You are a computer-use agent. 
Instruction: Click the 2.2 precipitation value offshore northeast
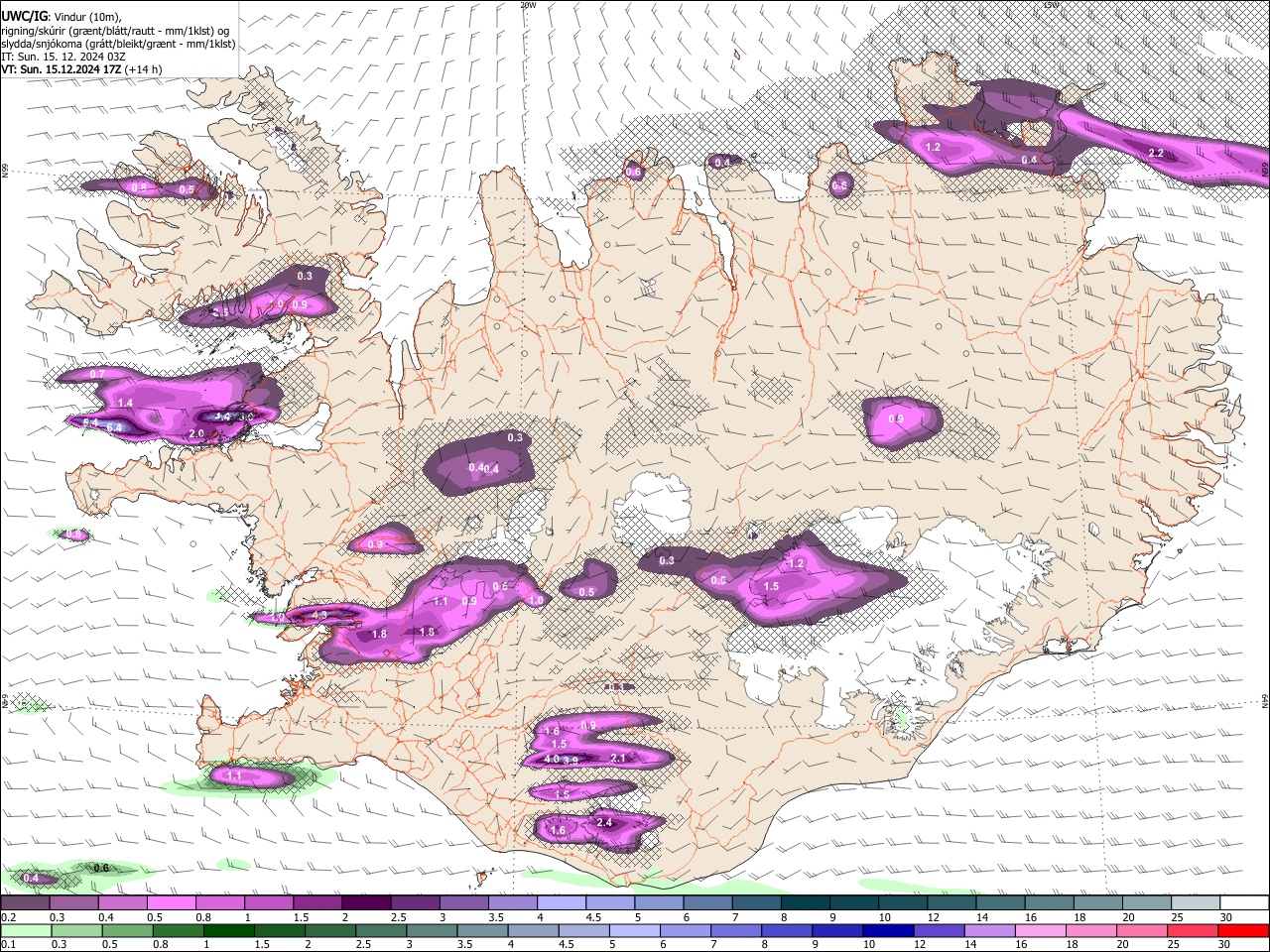coord(1156,153)
